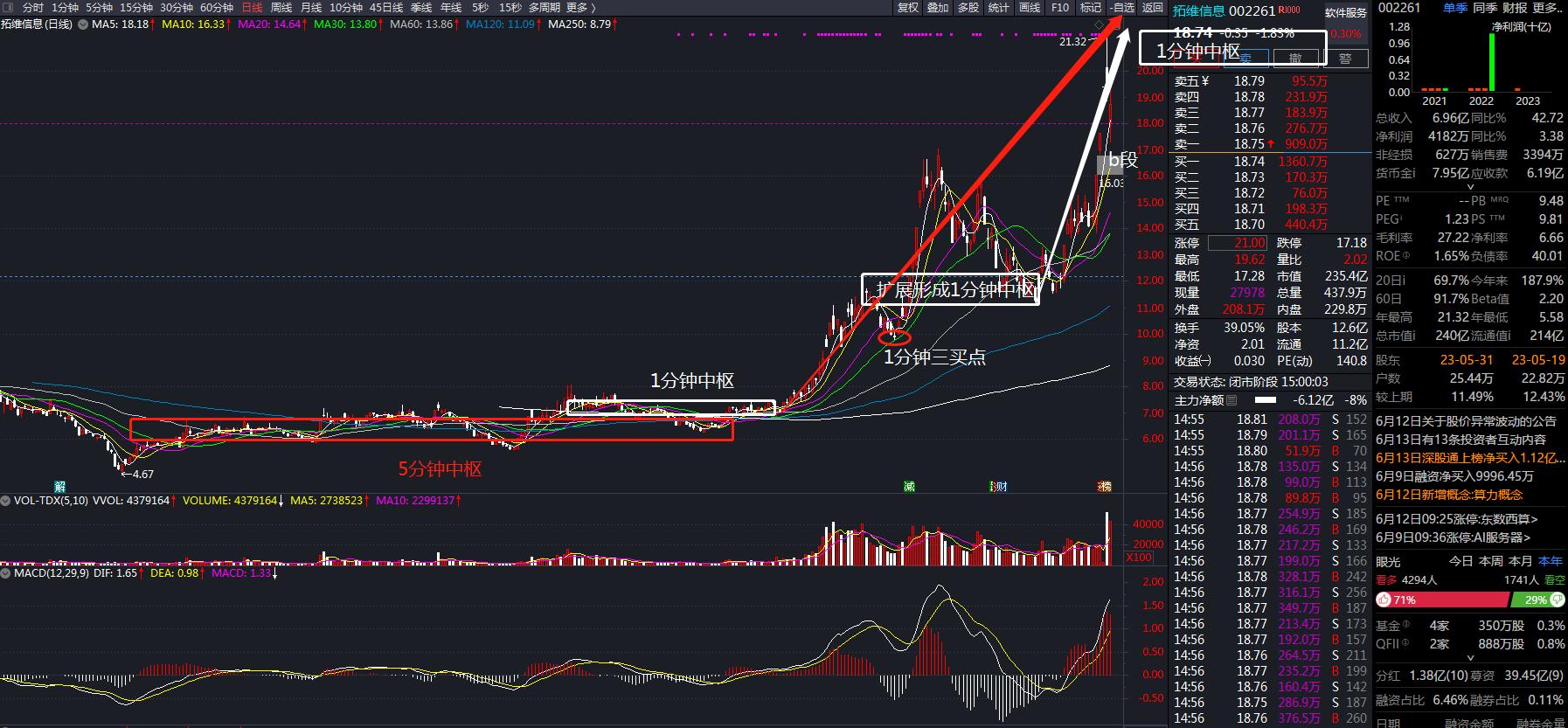
Task: Click the 警 alert button
Action: pyautogui.click(x=1345, y=58)
